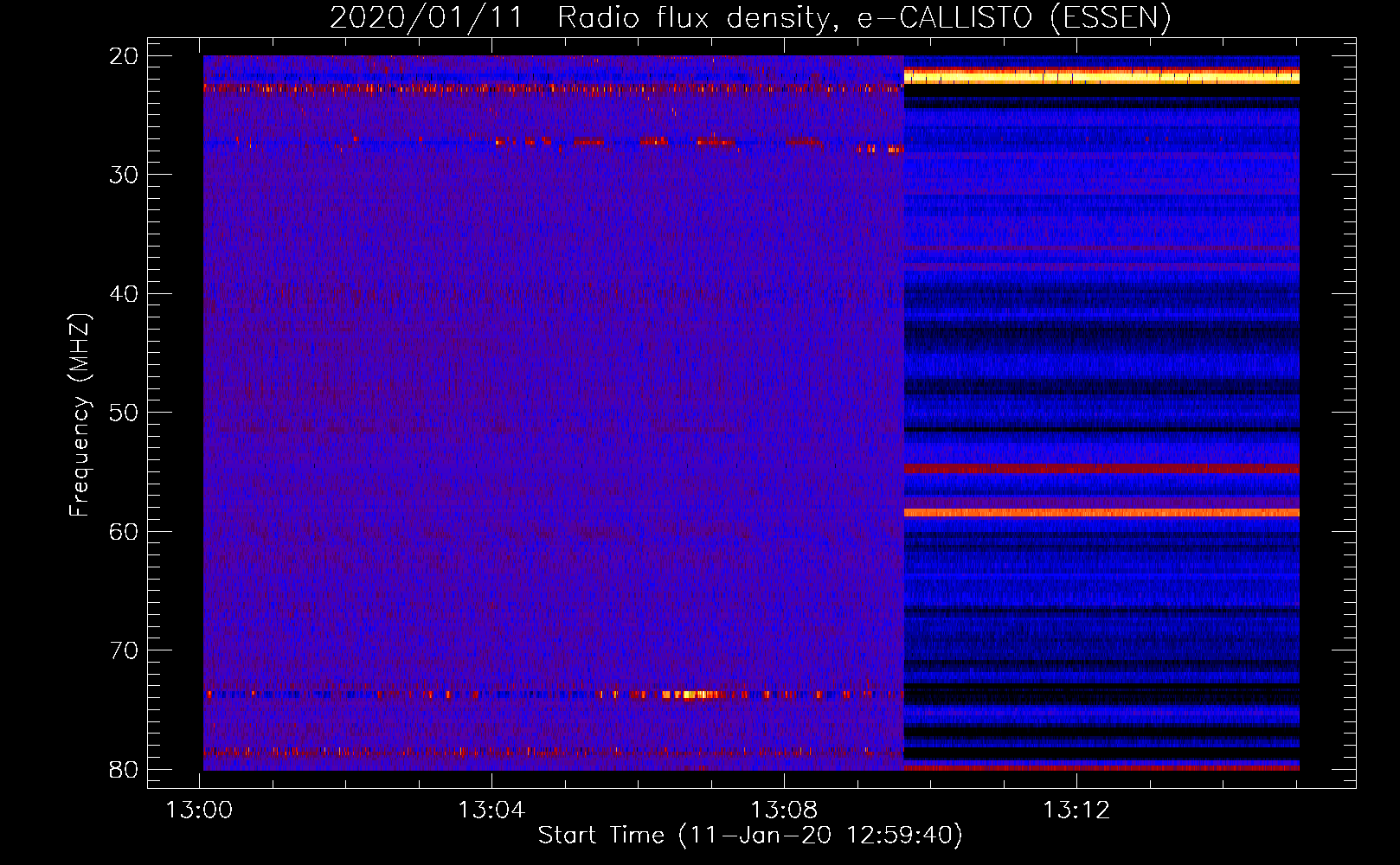Click the plot title '2020/01/11 Radio flux density, e-CALLISTO (ESSEN)'
This screenshot has width=1400, height=865.
tap(750, 17)
